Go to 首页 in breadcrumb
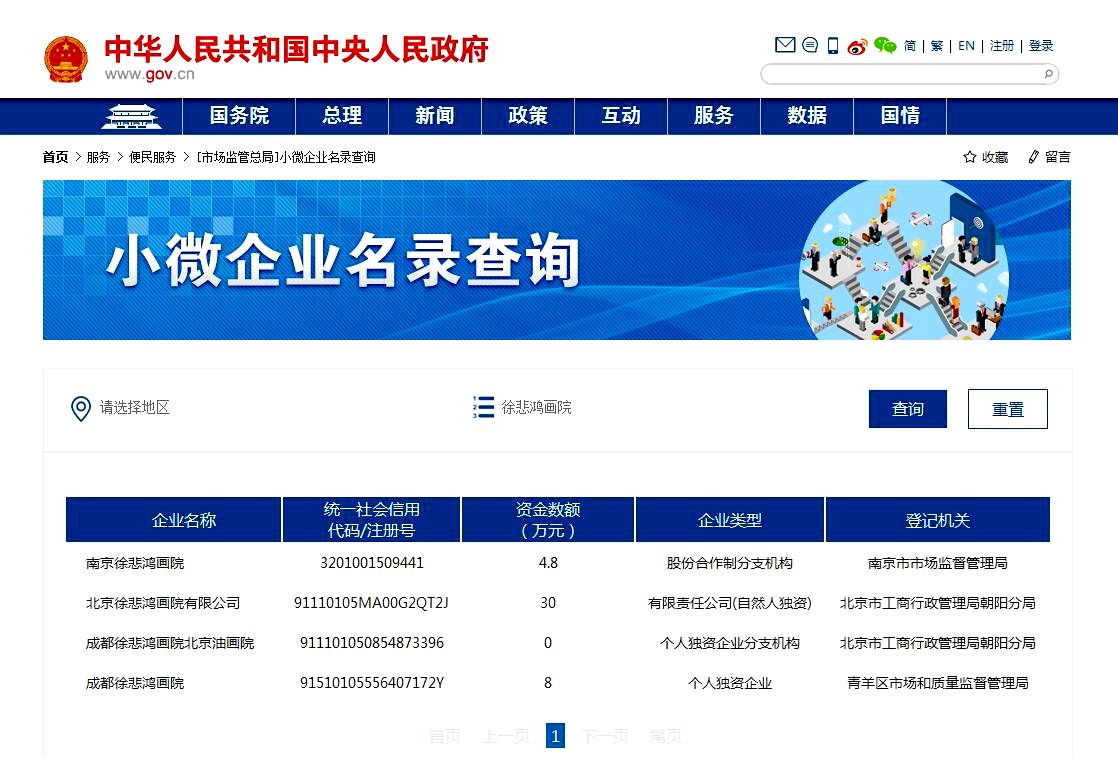 click(56, 157)
